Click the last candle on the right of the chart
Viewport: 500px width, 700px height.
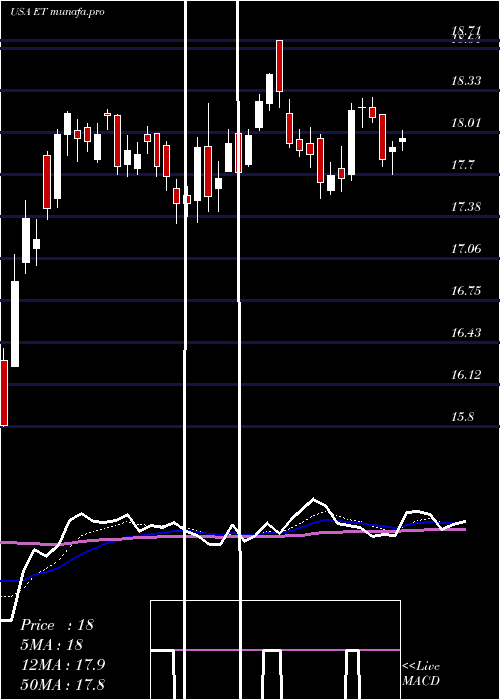(x=403, y=140)
